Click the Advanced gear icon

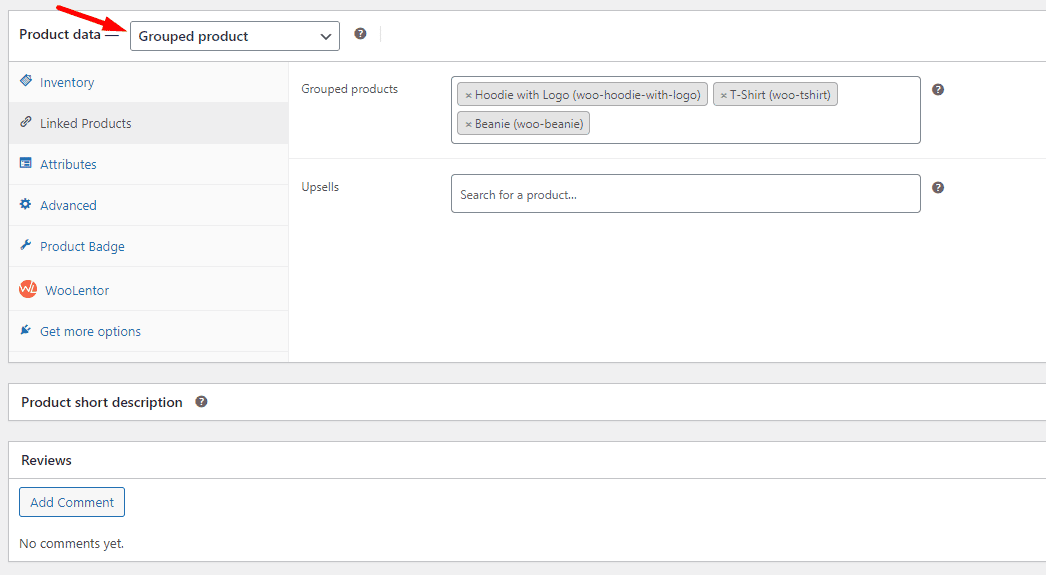coord(26,204)
